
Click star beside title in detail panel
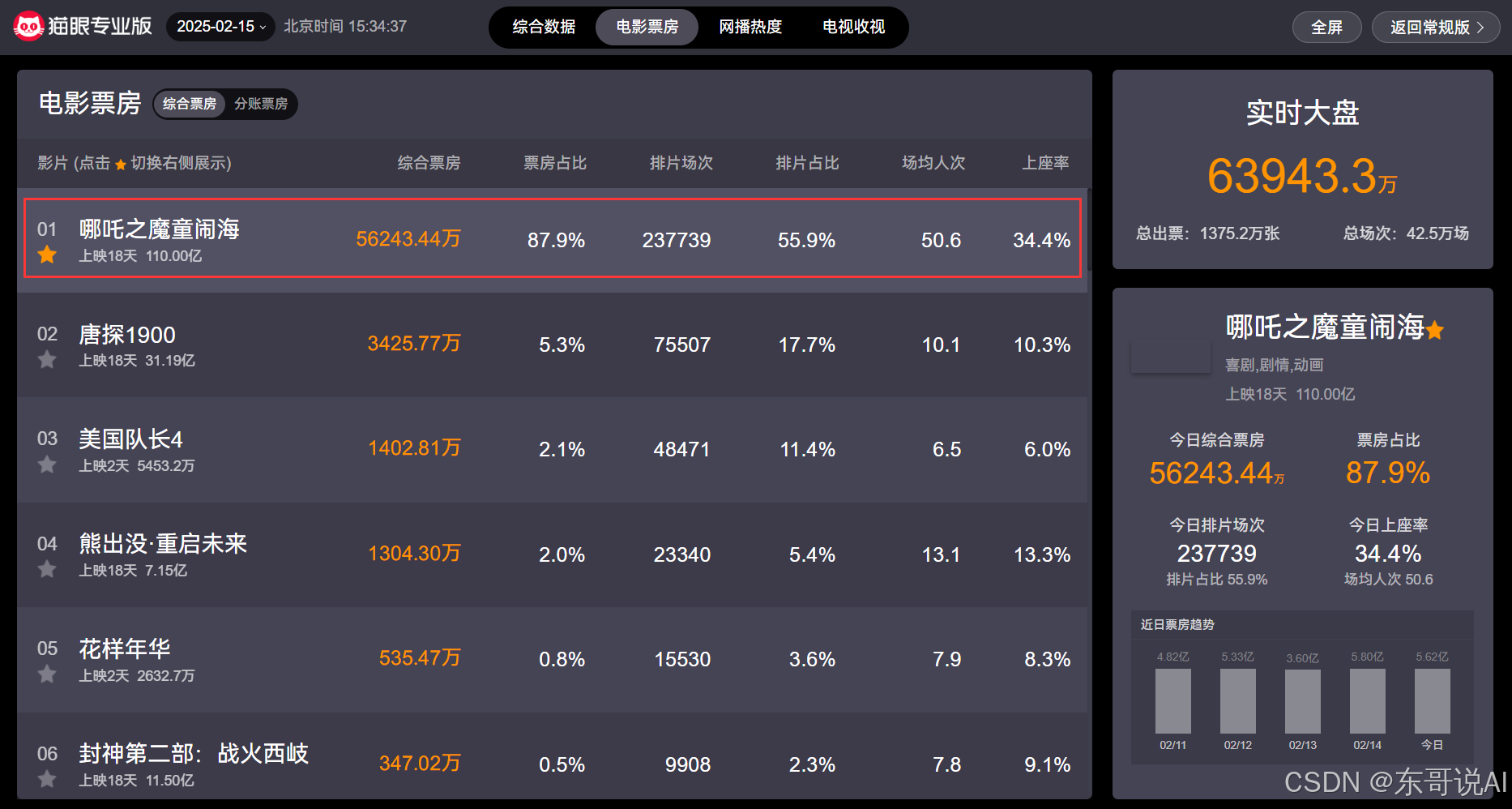click(x=1435, y=330)
